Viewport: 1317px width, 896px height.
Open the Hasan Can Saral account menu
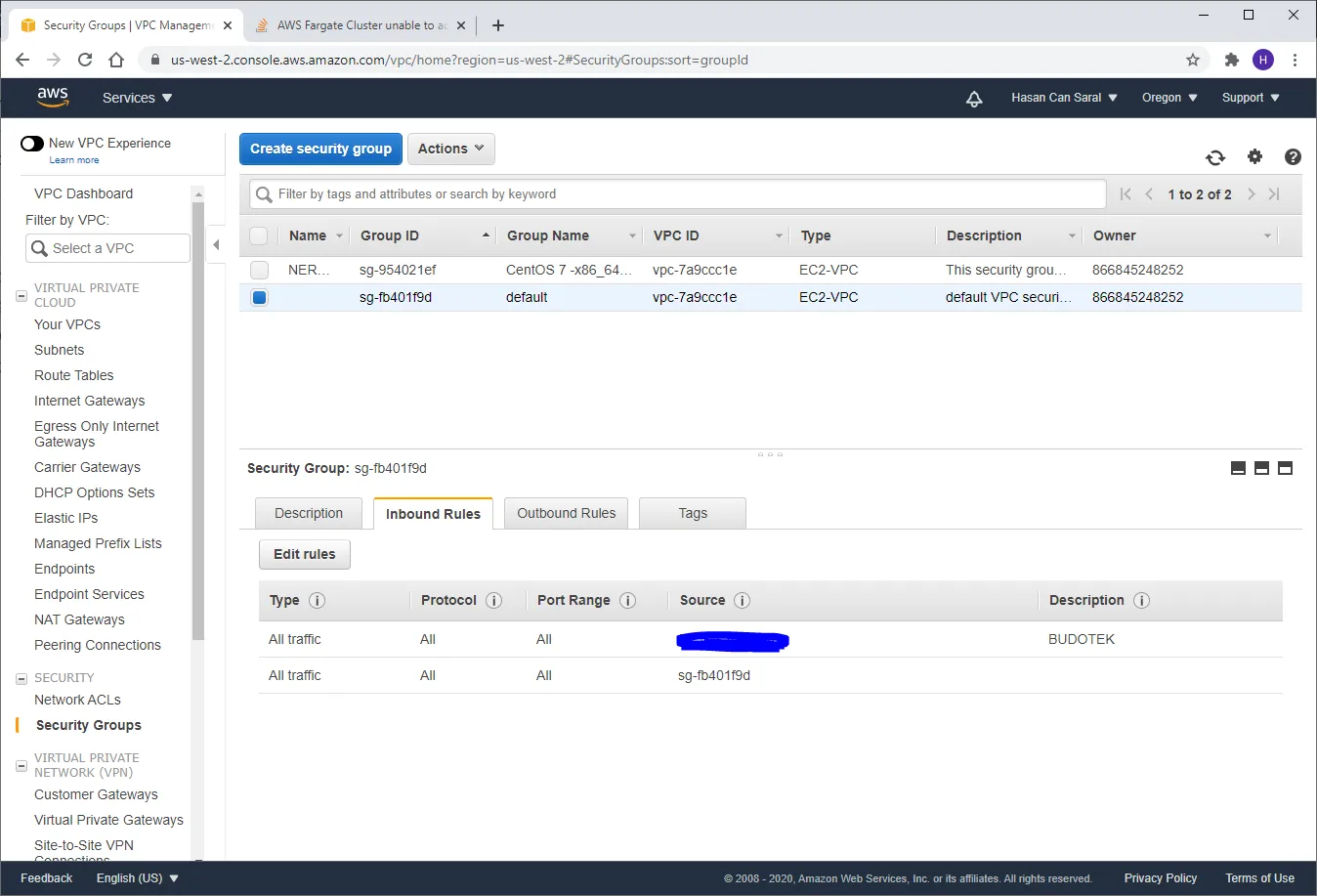pos(1064,98)
